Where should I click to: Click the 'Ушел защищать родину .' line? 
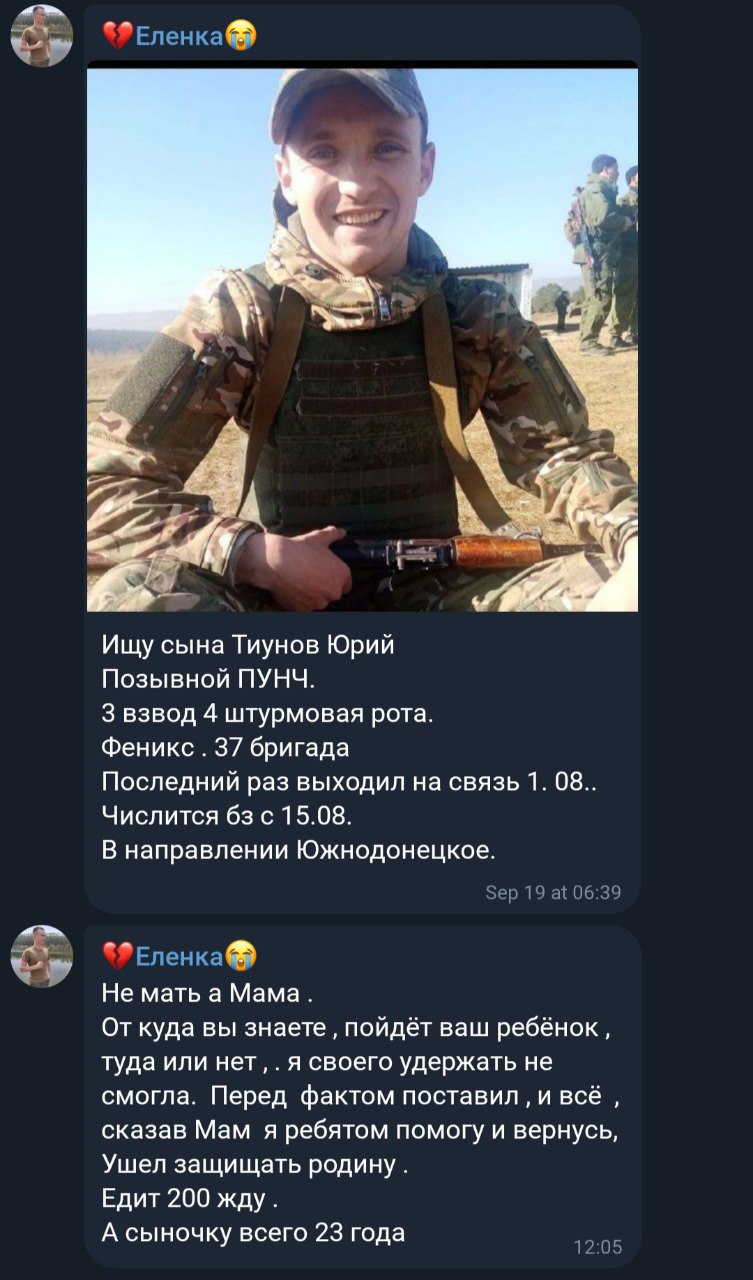coord(256,1164)
